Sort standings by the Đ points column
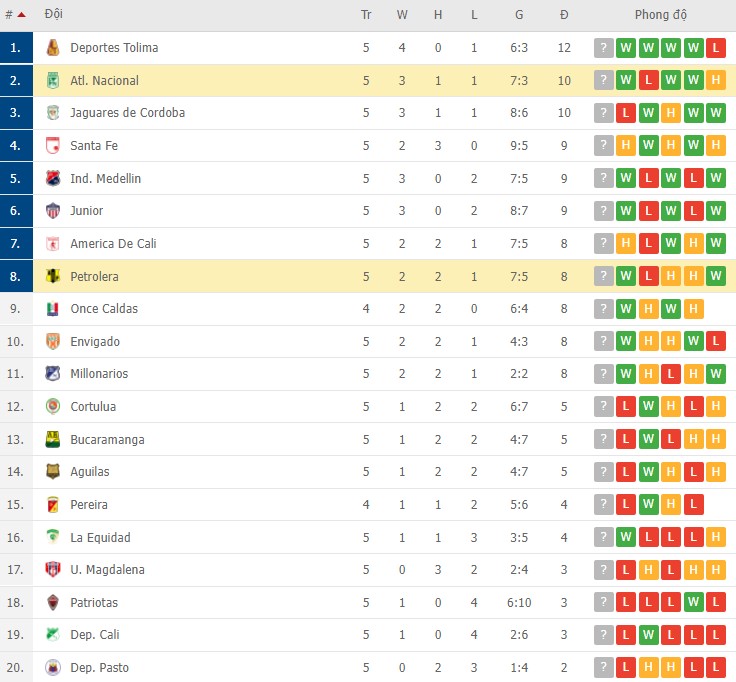The image size is (736, 682). [564, 15]
